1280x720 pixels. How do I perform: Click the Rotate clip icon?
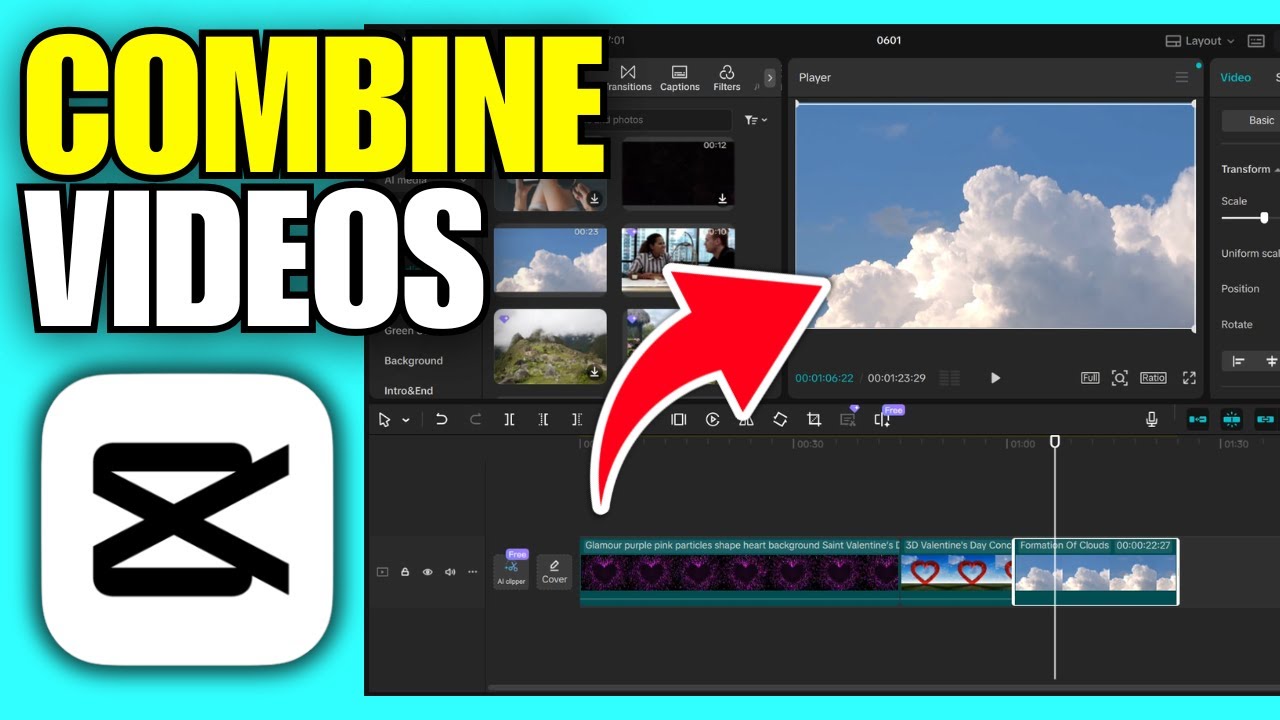click(780, 420)
